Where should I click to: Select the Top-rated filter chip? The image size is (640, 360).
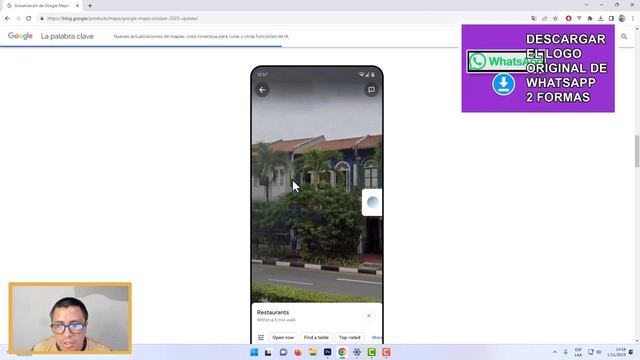tap(349, 338)
